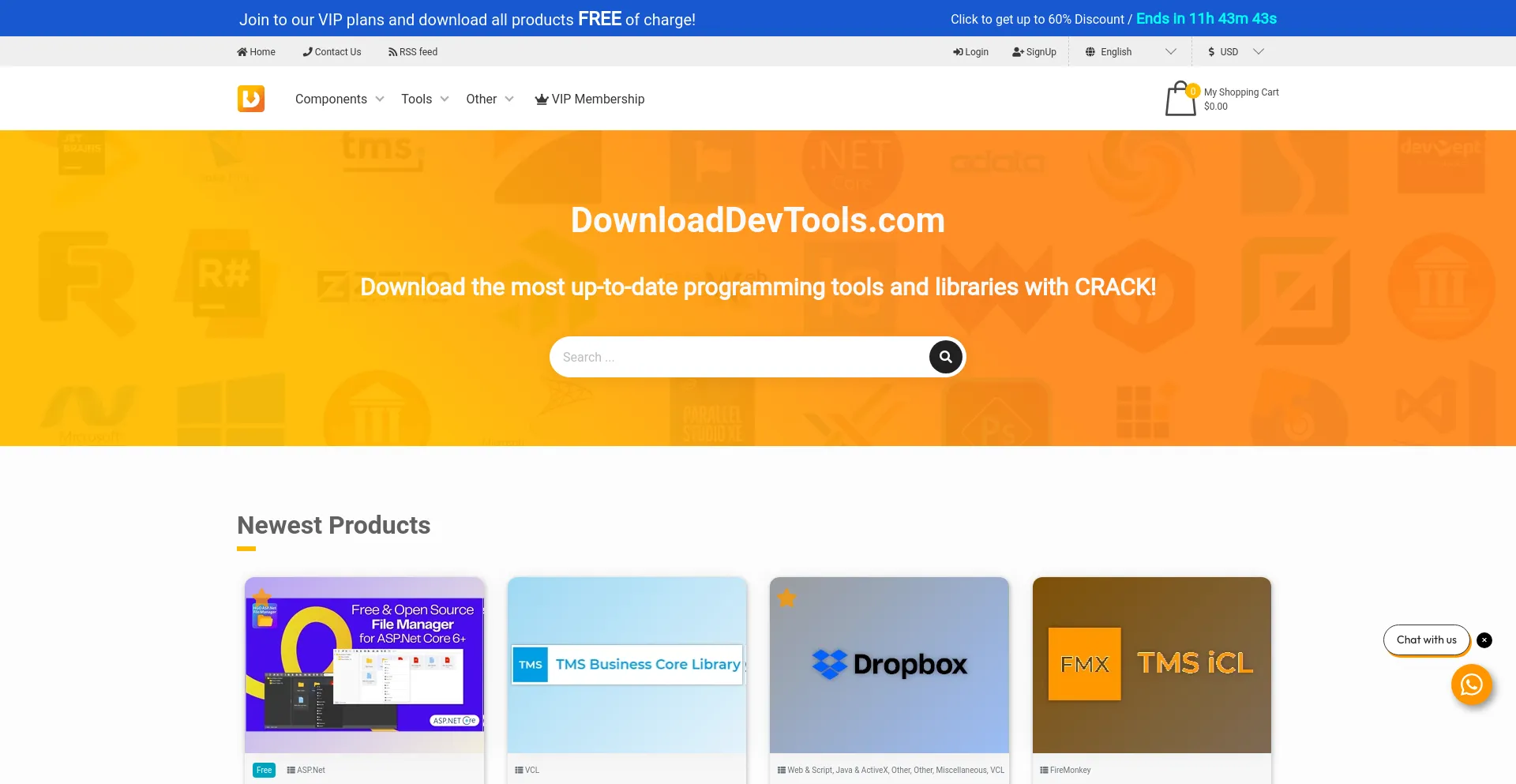Click the DownloadDevTools site logo
The image size is (1516, 784).
251,99
